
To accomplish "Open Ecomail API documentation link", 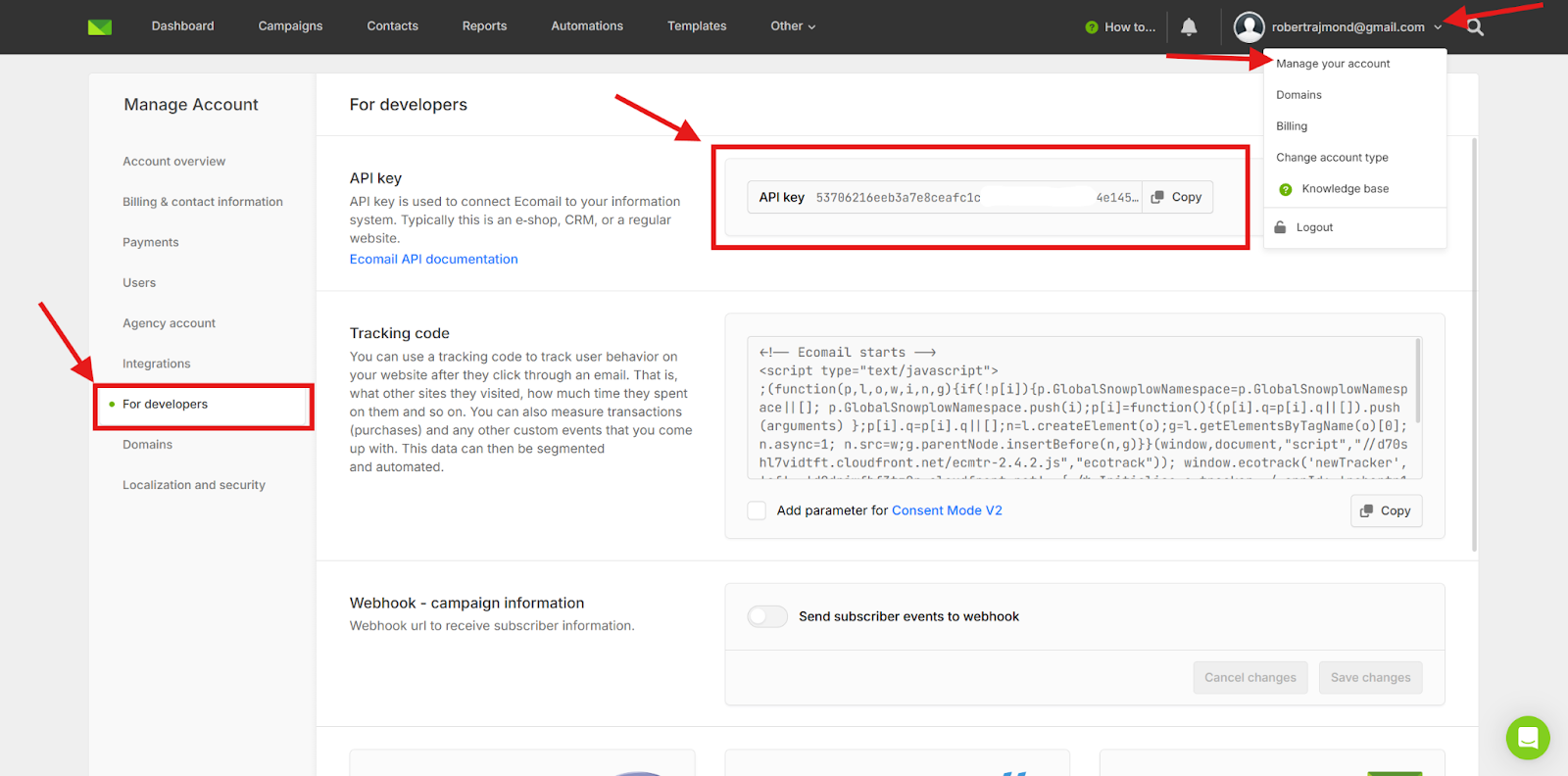I will point(433,260).
